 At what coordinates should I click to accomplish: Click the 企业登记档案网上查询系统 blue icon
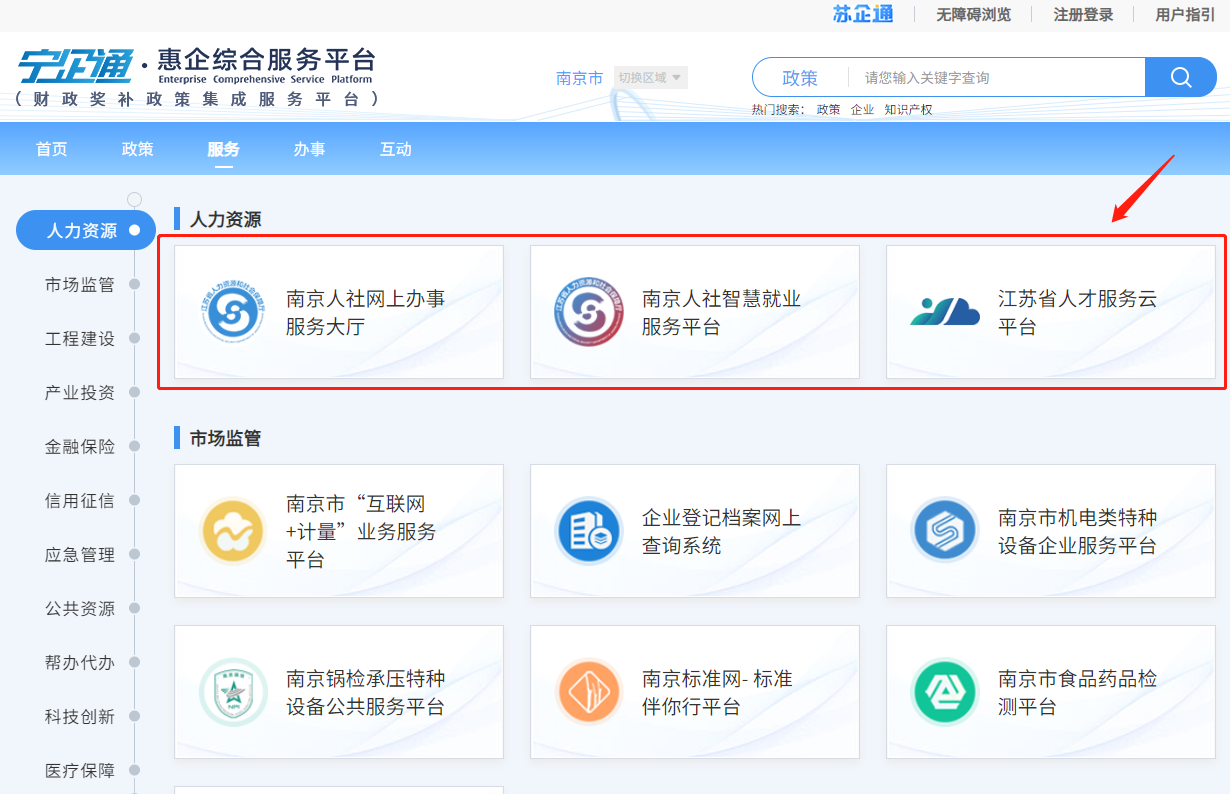(x=589, y=531)
